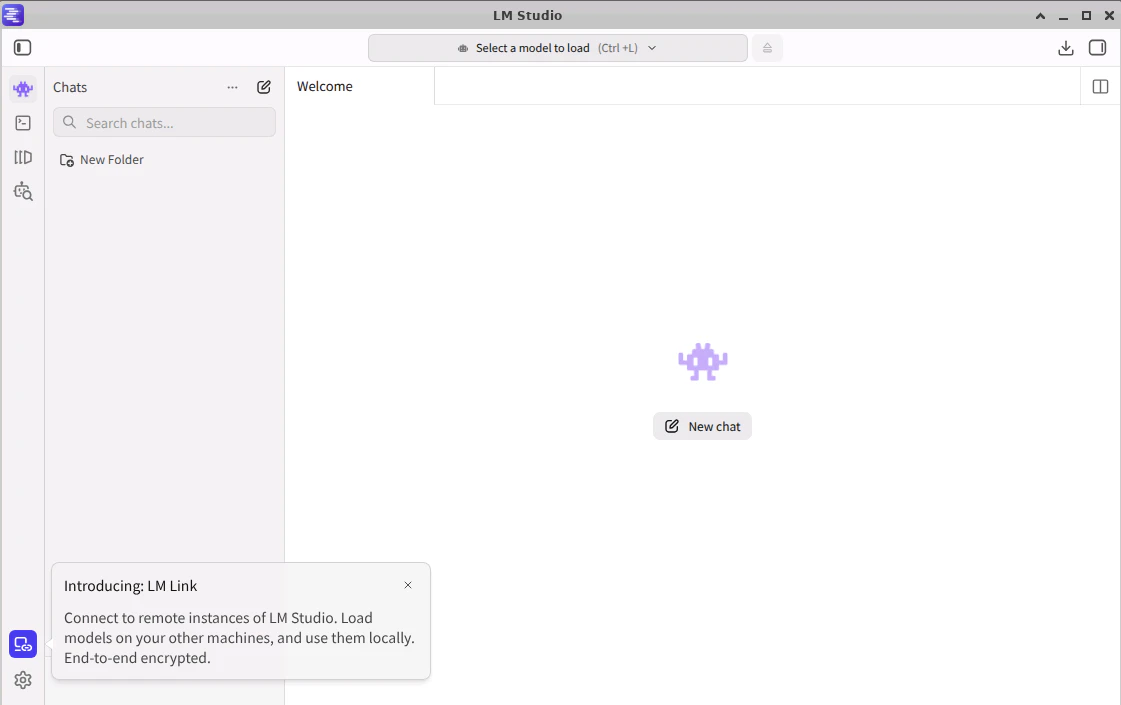Maximize the LM Studio window

pyautogui.click(x=1086, y=16)
